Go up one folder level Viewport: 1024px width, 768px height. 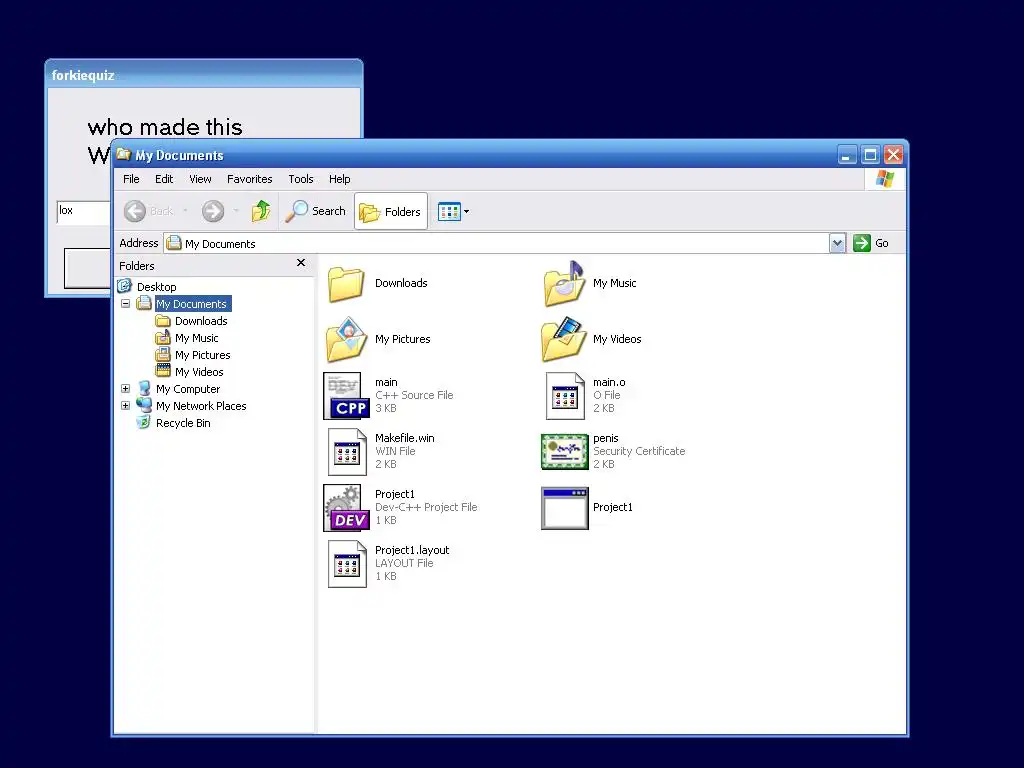[261, 211]
